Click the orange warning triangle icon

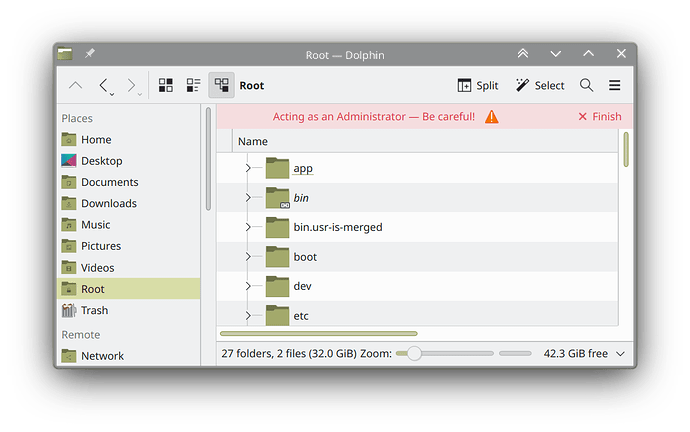click(492, 117)
